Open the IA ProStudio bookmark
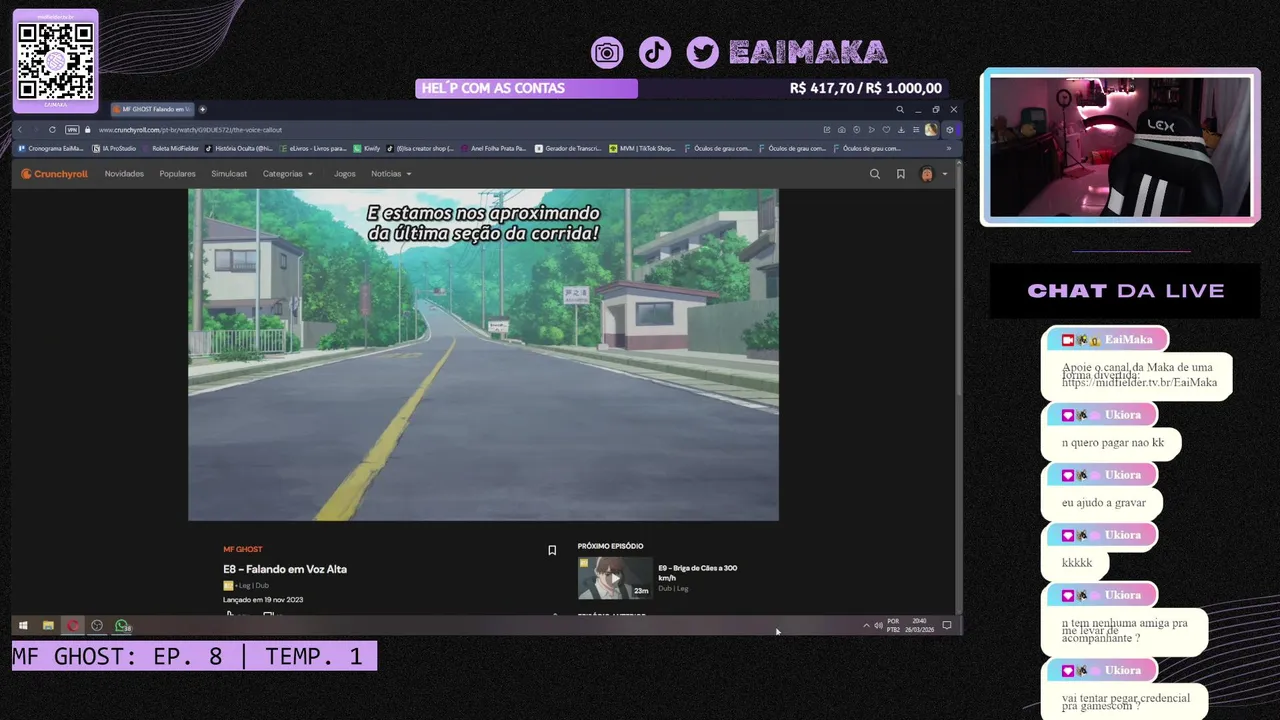Image resolution: width=1280 pixels, height=720 pixels. click(114, 148)
